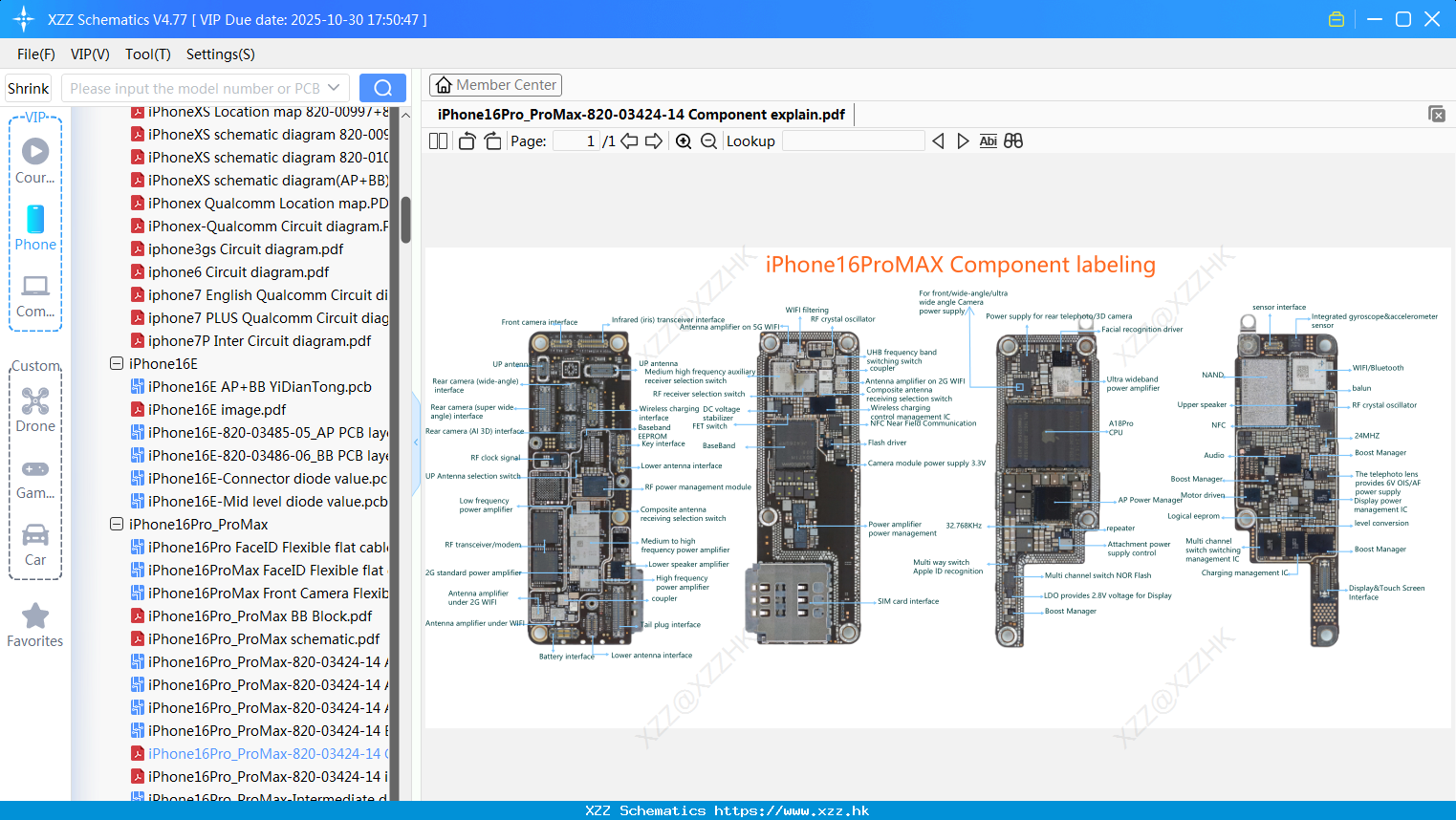Open iPhonex Qualcomm Location map file

(x=259, y=203)
